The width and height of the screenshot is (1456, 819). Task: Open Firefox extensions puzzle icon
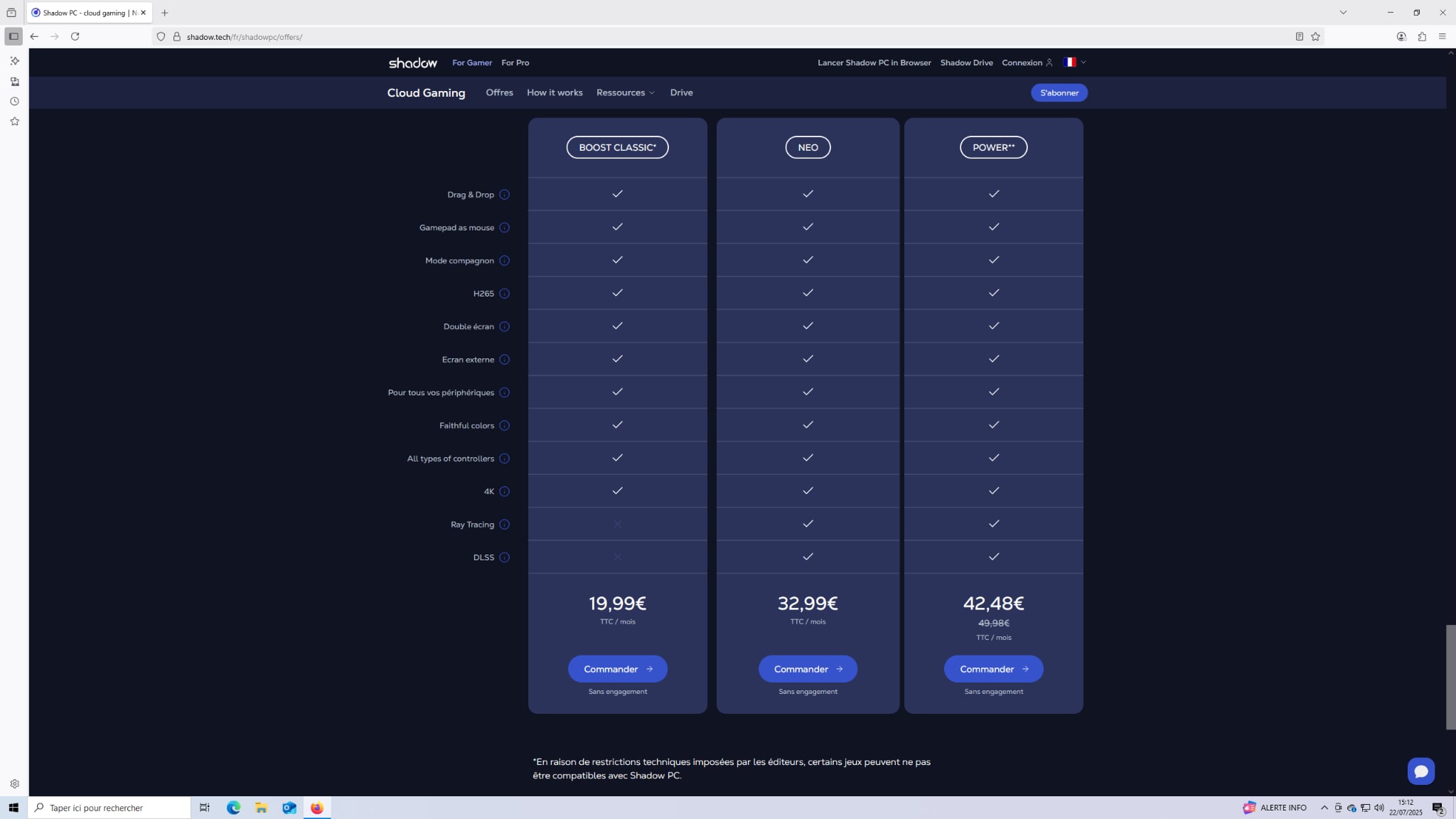tap(1422, 37)
